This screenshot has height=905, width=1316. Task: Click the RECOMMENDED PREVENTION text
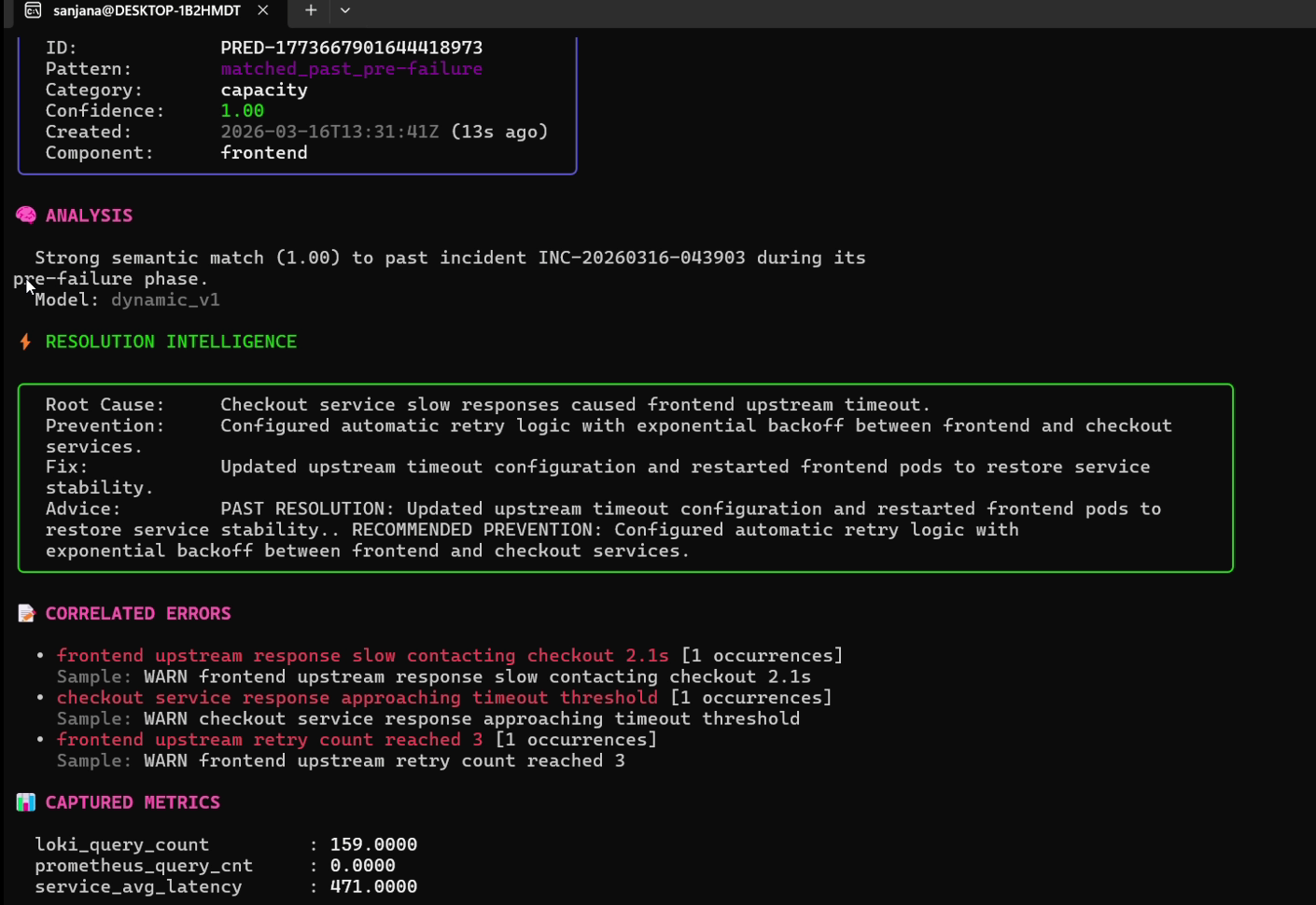pyautogui.click(x=477, y=529)
